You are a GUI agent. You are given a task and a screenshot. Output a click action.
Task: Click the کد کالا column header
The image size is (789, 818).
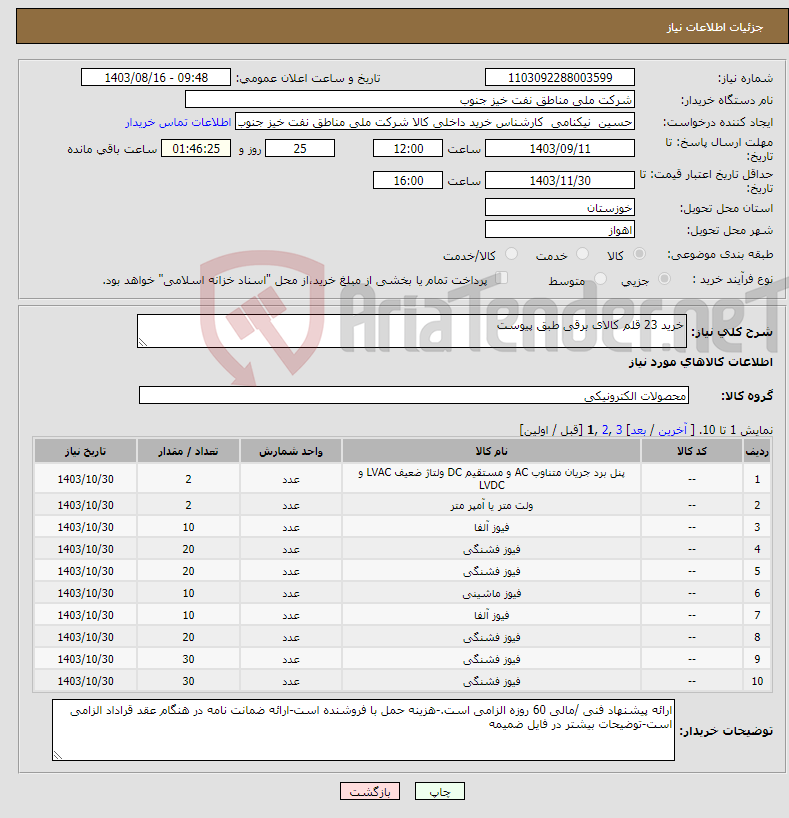click(691, 451)
